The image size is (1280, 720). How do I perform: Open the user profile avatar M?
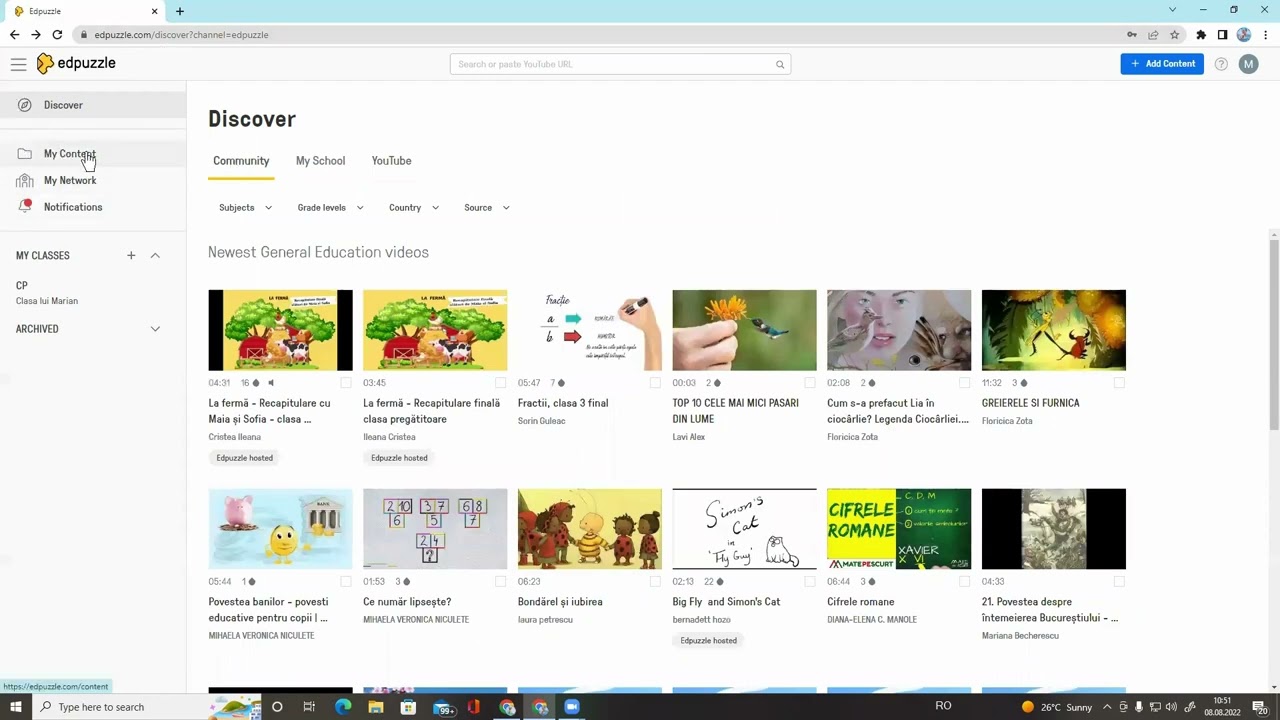[1248, 64]
